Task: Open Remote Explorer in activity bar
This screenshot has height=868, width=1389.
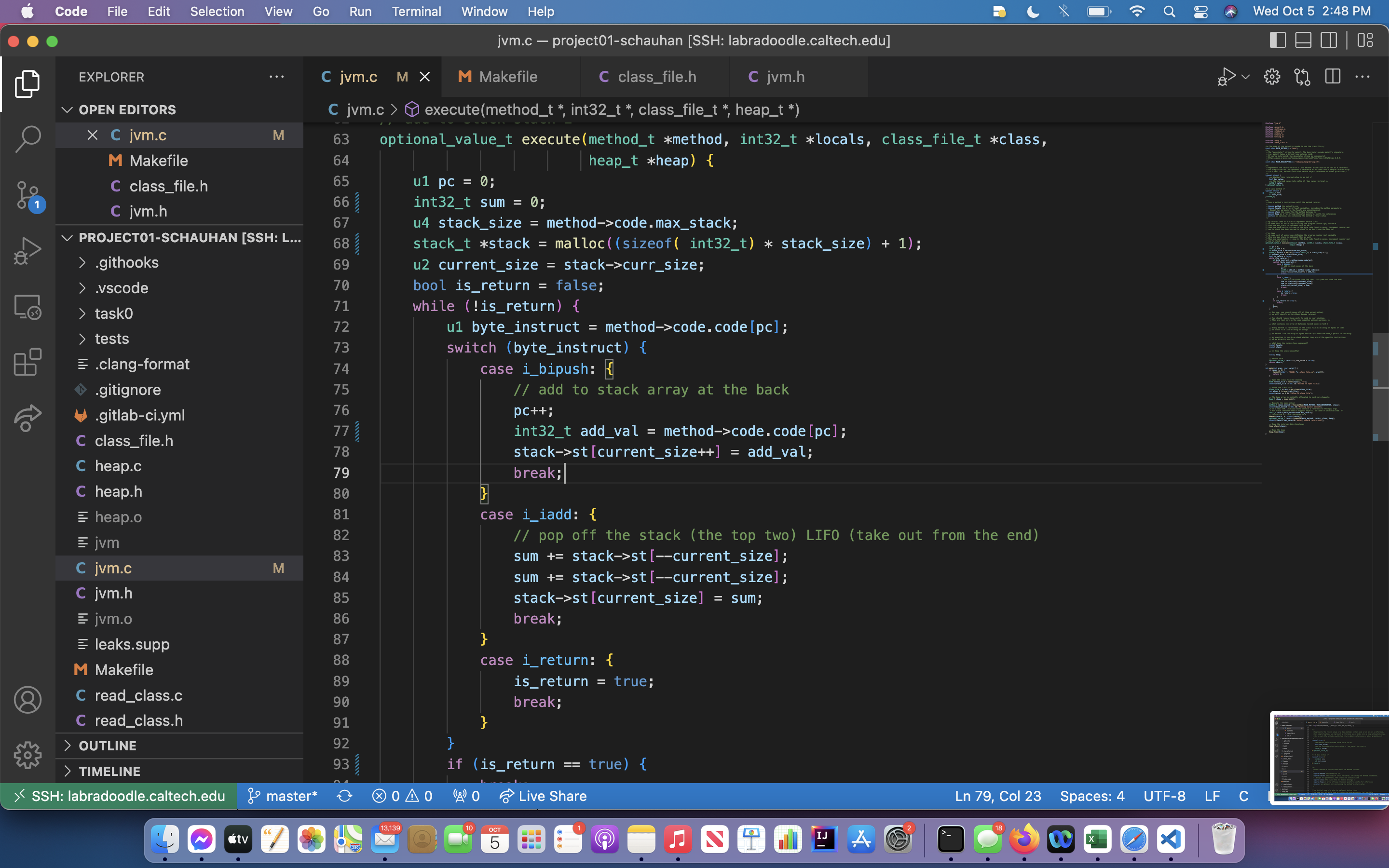Action: point(27,307)
